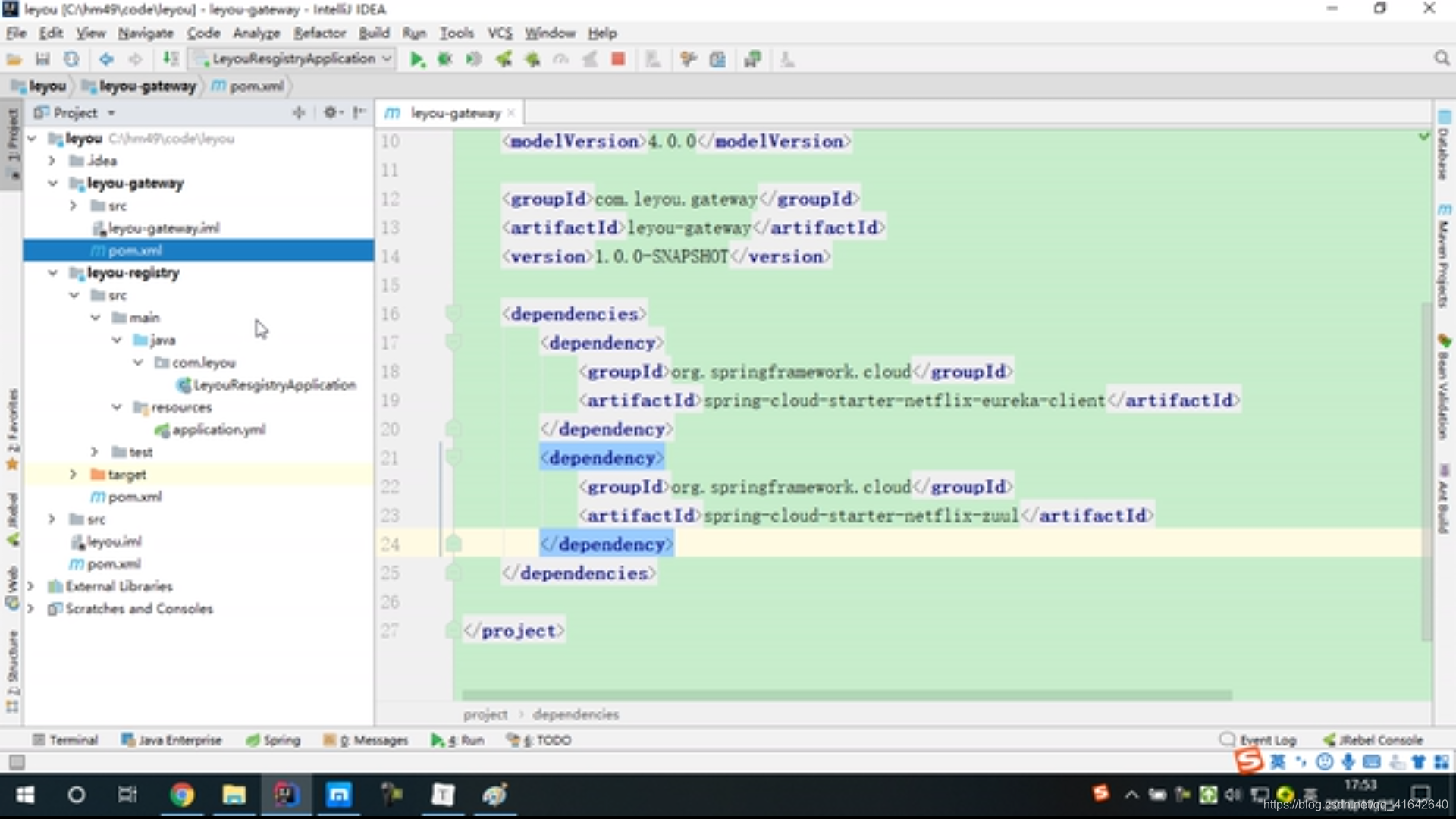Collapse the leyou root node
Image resolution: width=1456 pixels, height=819 pixels.
point(32,139)
